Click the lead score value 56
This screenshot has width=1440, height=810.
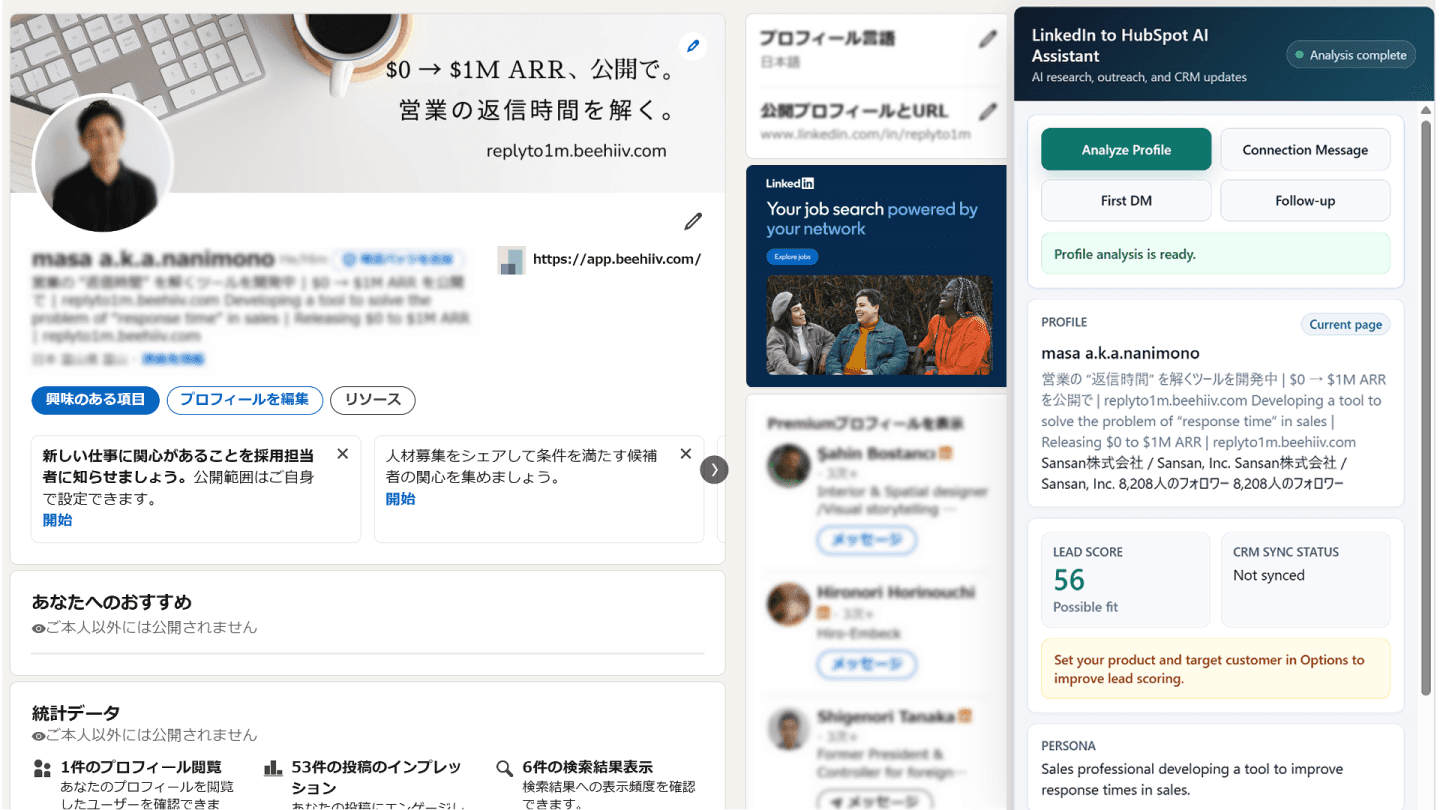[x=1069, y=580]
